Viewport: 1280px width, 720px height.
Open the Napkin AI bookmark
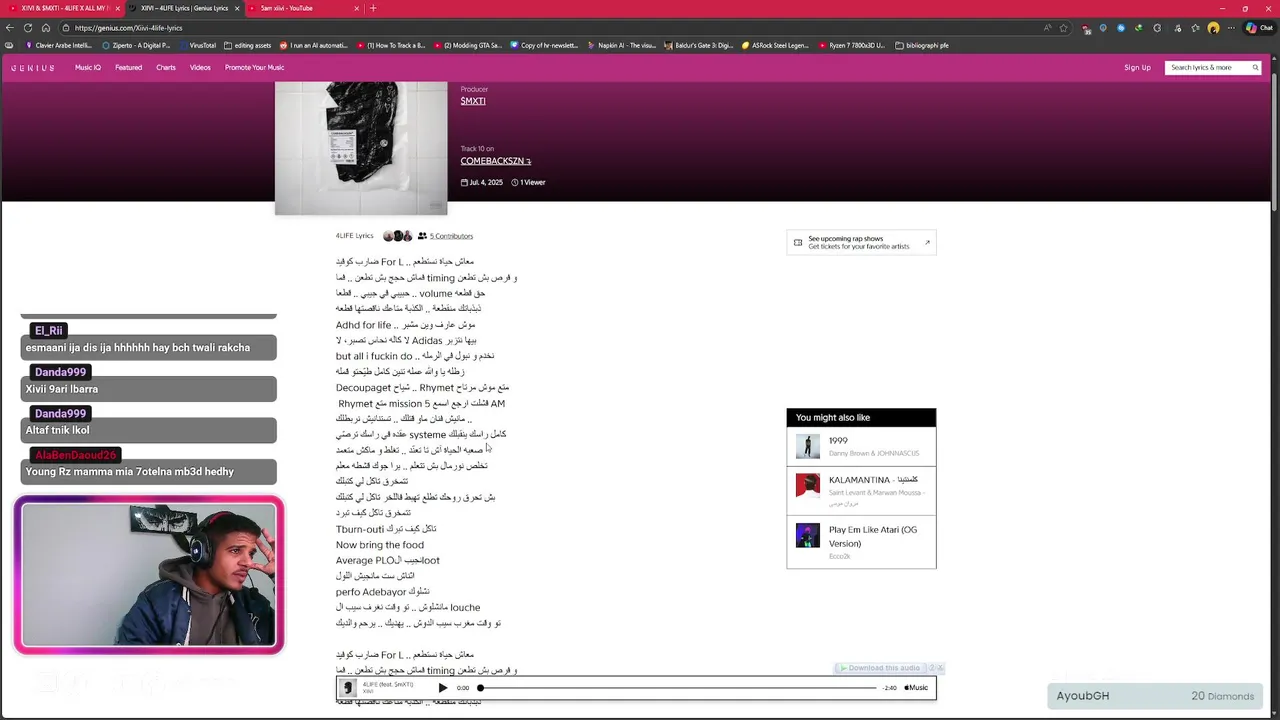[622, 45]
